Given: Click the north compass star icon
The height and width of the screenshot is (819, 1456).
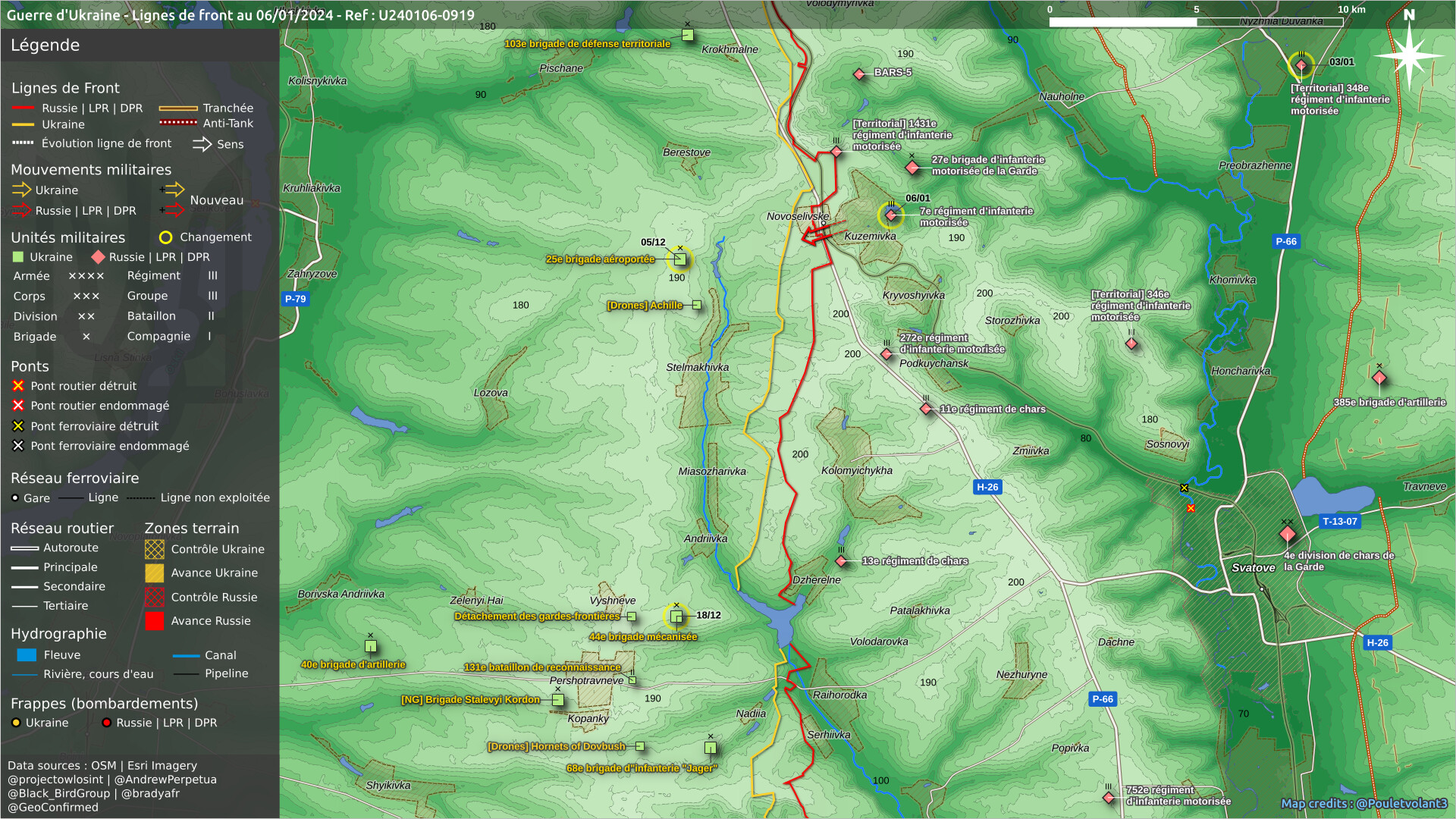Looking at the screenshot, I should click(x=1408, y=55).
